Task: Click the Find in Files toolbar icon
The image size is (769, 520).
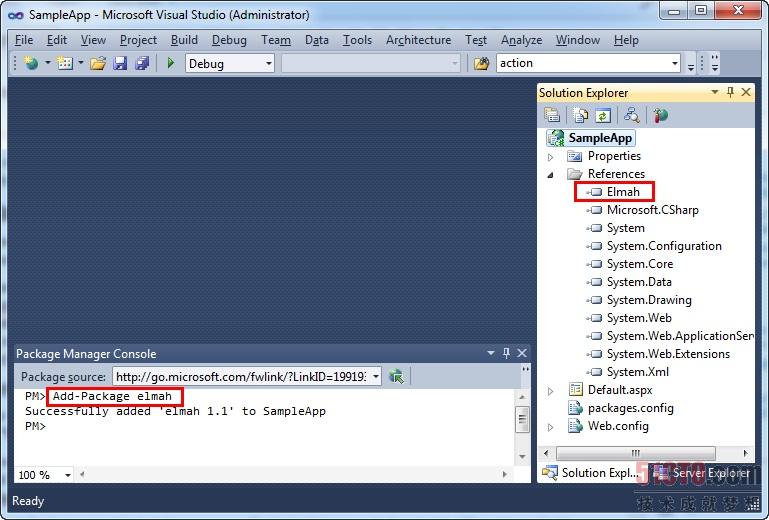Action: point(482,63)
